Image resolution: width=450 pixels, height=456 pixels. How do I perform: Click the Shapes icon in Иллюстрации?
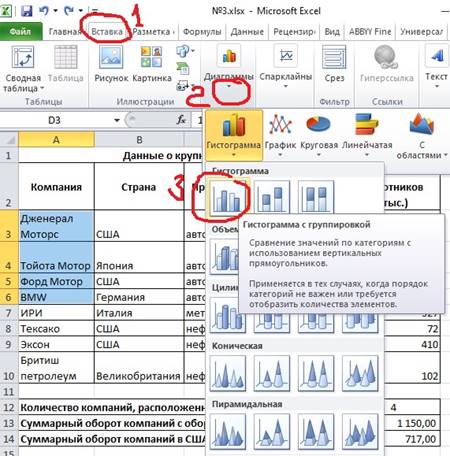coord(183,51)
